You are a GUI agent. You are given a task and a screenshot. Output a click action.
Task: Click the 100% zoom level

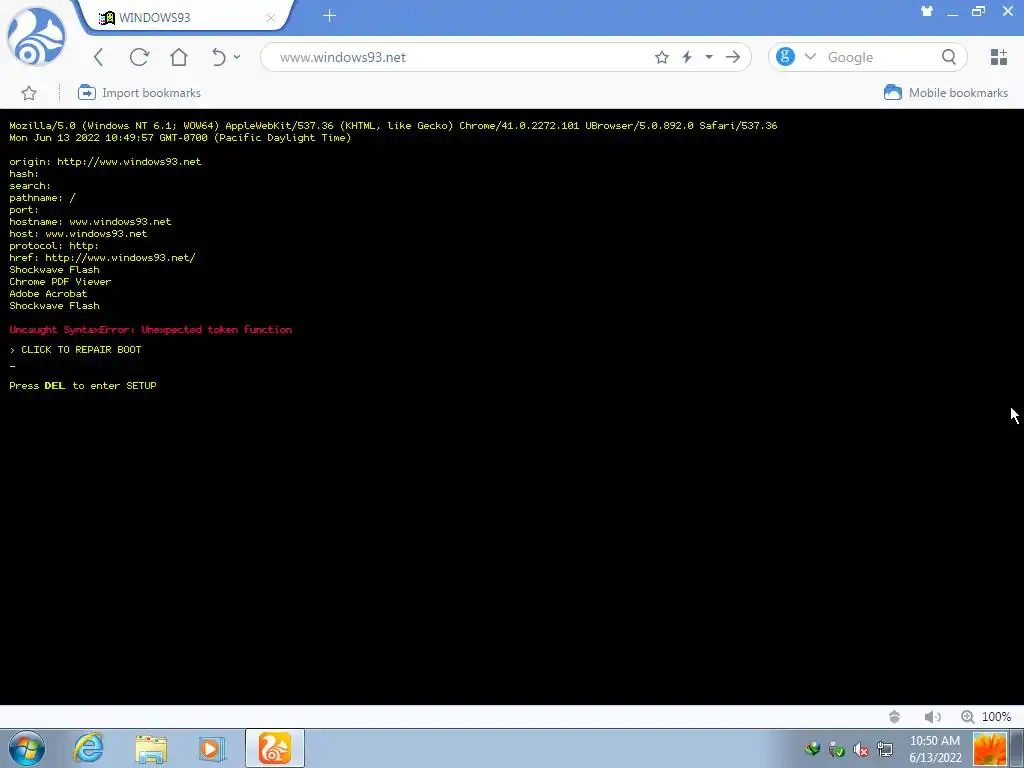(997, 717)
